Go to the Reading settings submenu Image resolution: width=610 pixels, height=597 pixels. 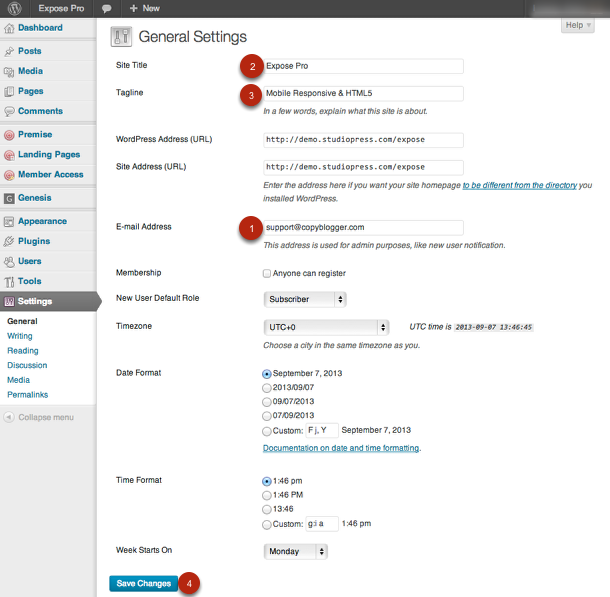pyautogui.click(x=23, y=351)
